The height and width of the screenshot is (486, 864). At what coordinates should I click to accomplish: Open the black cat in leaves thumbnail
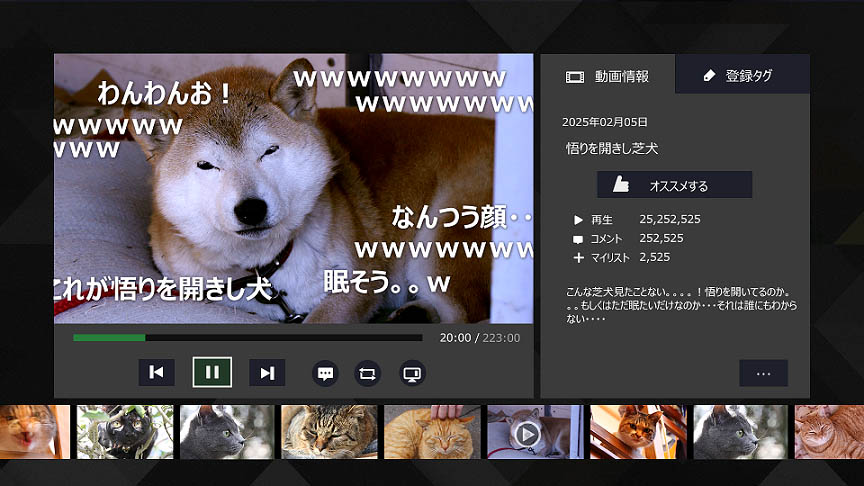pyautogui.click(x=125, y=432)
